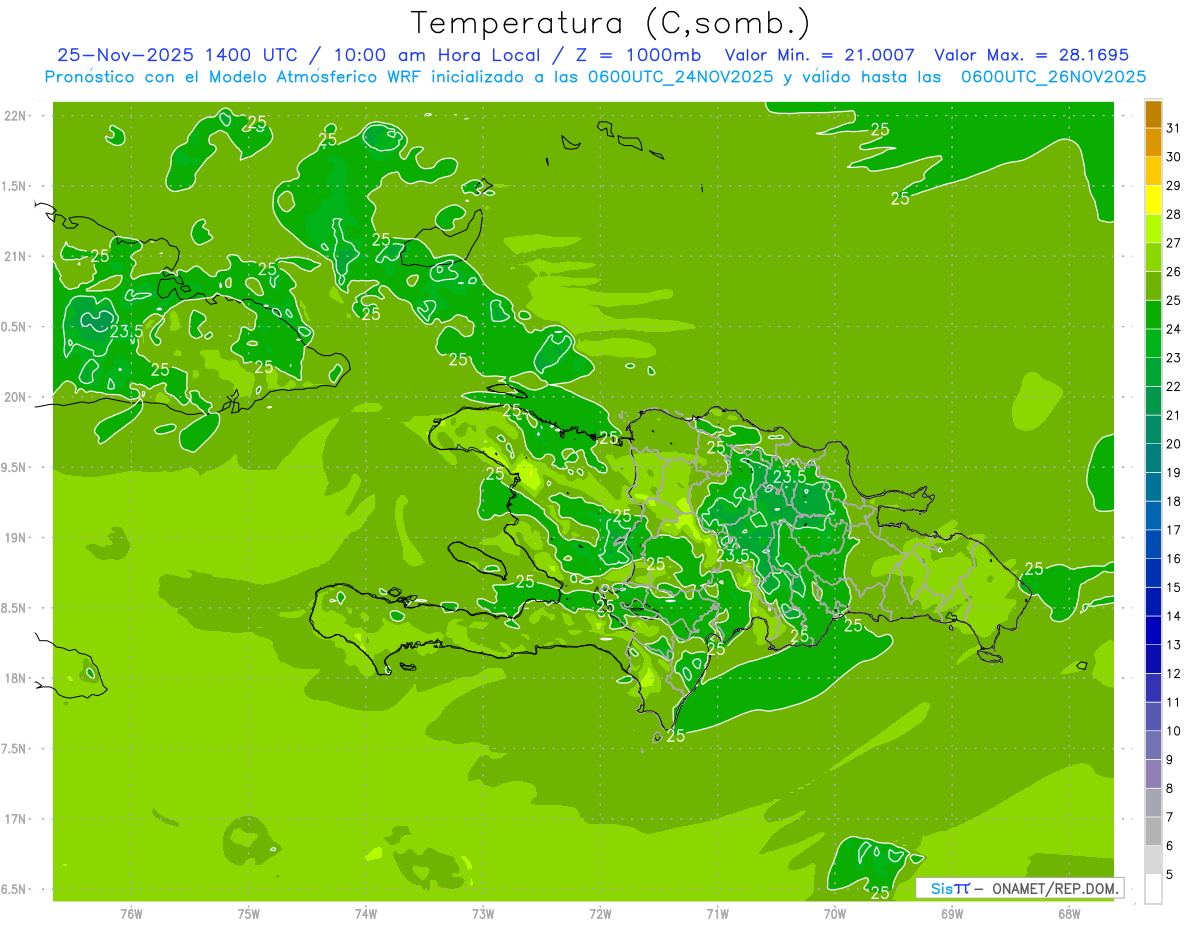
Task: Pick the legend swatch between 24 and 25
Action: (1154, 315)
